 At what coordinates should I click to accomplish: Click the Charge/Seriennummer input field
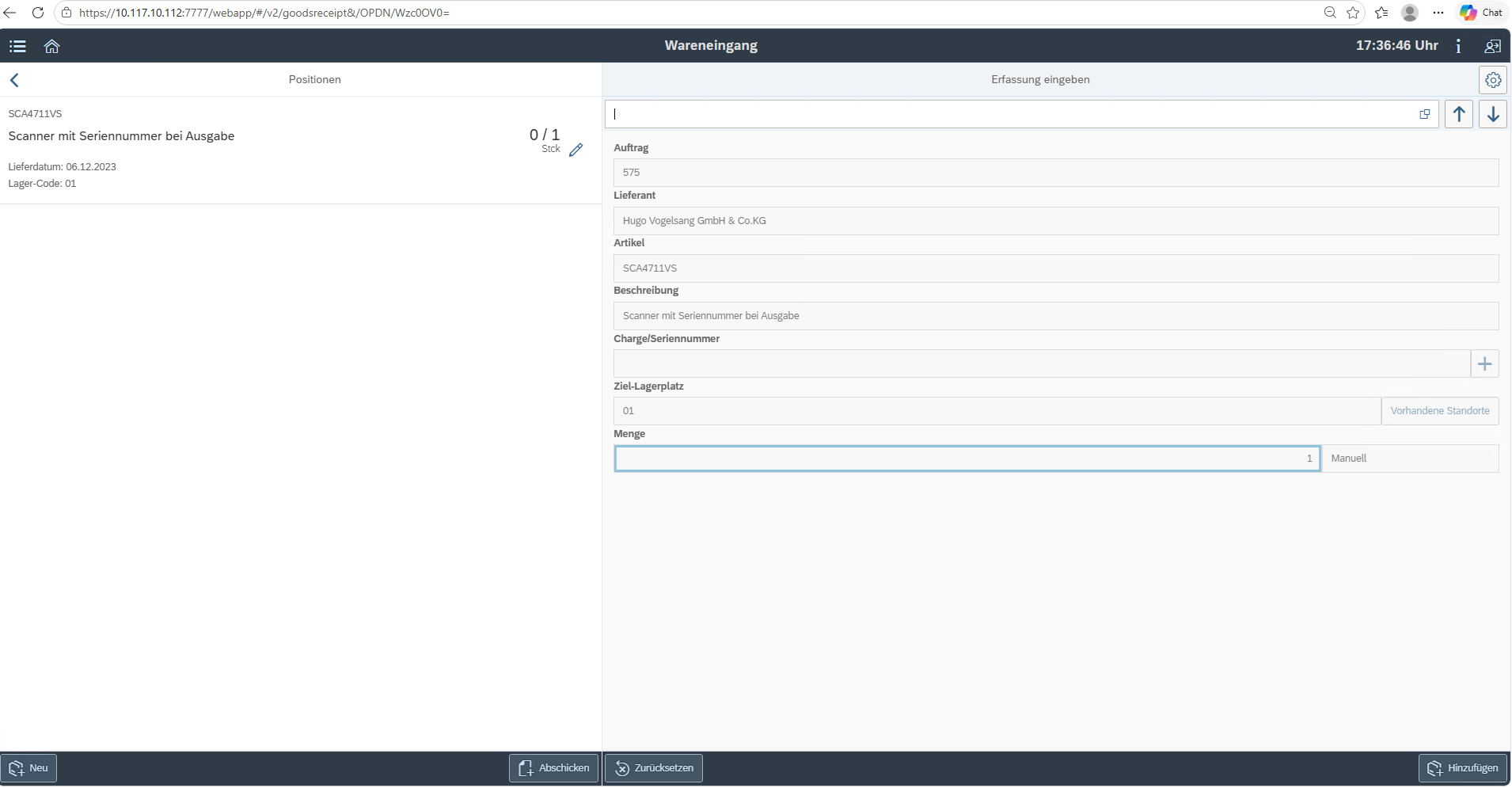point(1042,364)
